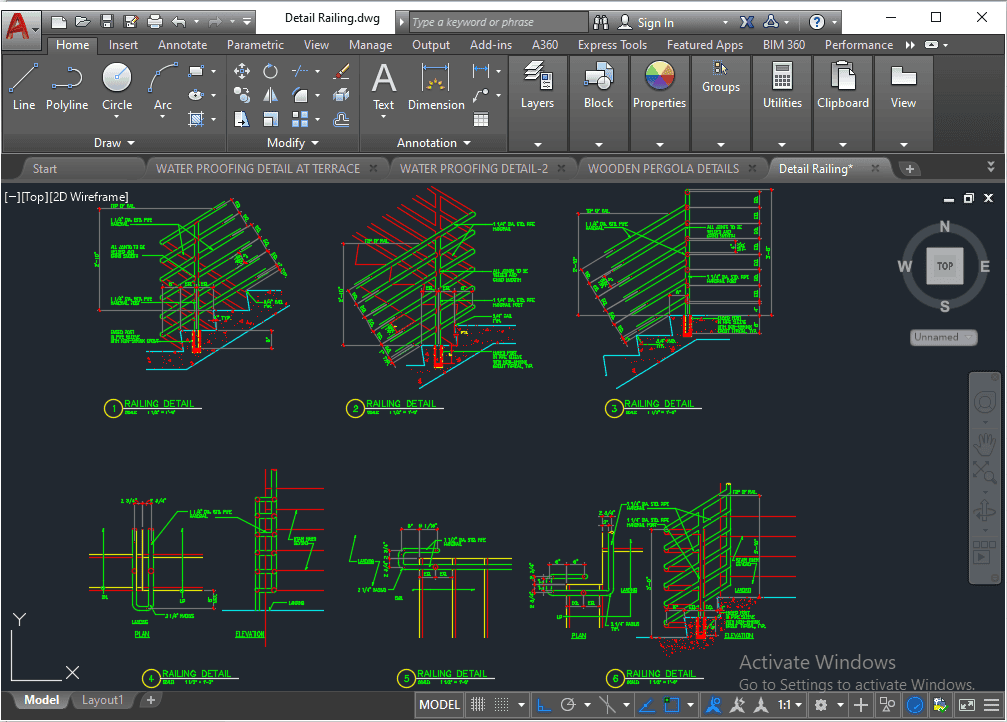Insert a Table from Annotation panel
This screenshot has height=722, width=1007.
point(481,119)
